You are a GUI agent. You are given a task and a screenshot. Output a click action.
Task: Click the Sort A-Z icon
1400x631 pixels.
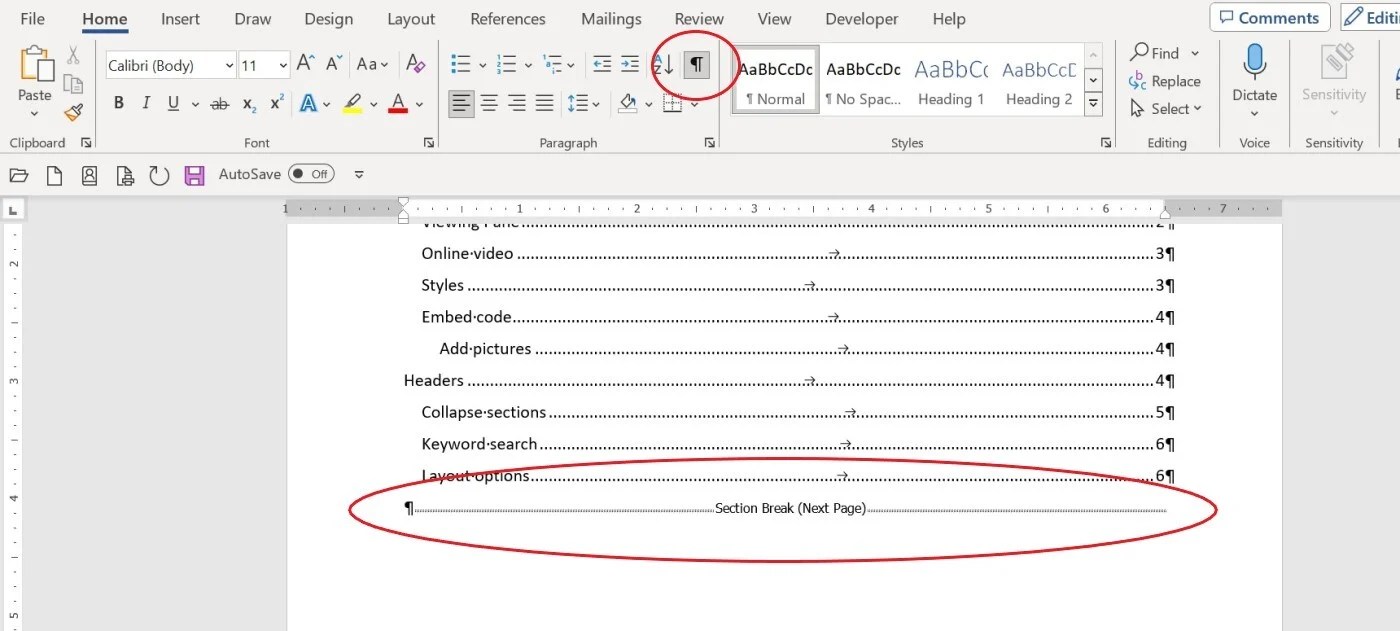[x=663, y=65]
